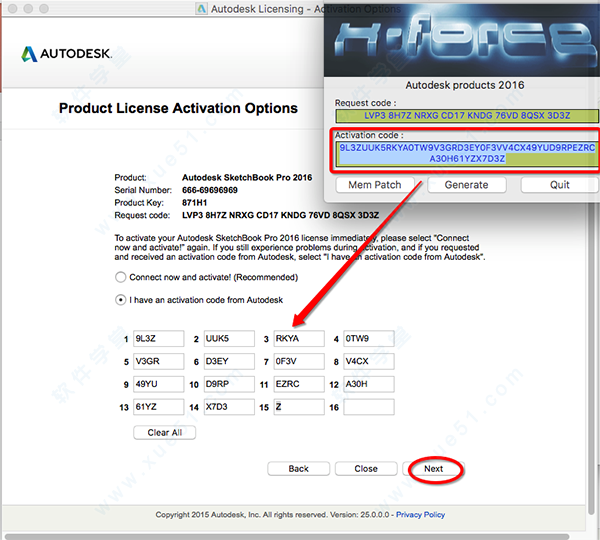Click the keygen Activation code field

[467, 153]
